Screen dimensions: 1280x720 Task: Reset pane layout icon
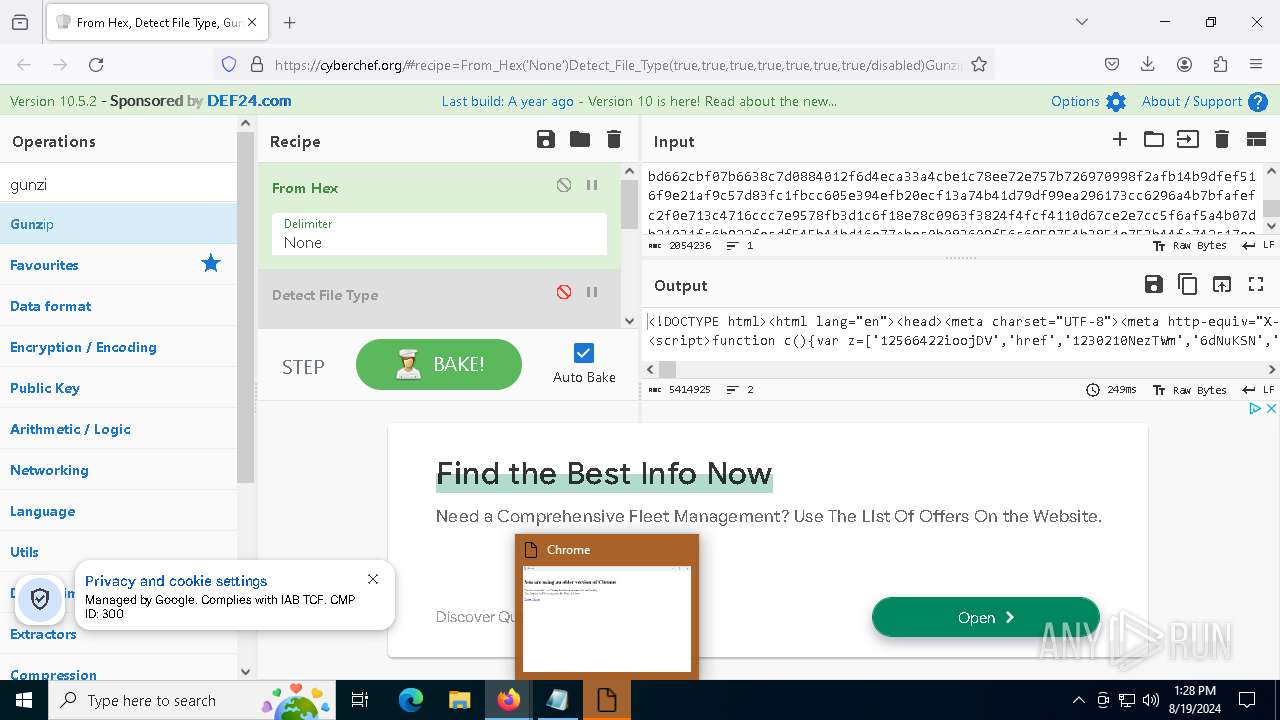point(1256,140)
